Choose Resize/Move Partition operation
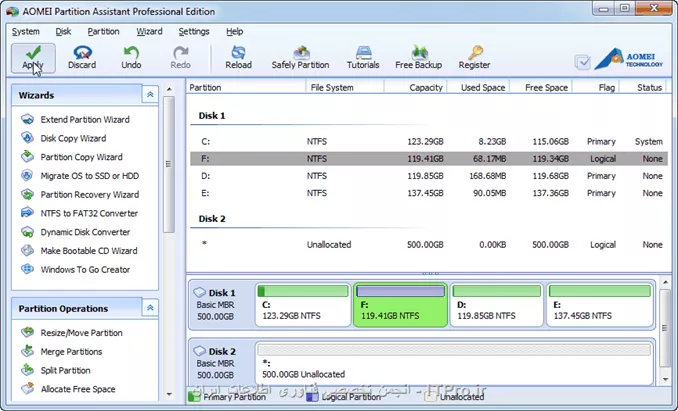The width and height of the screenshot is (678, 411). (81, 333)
